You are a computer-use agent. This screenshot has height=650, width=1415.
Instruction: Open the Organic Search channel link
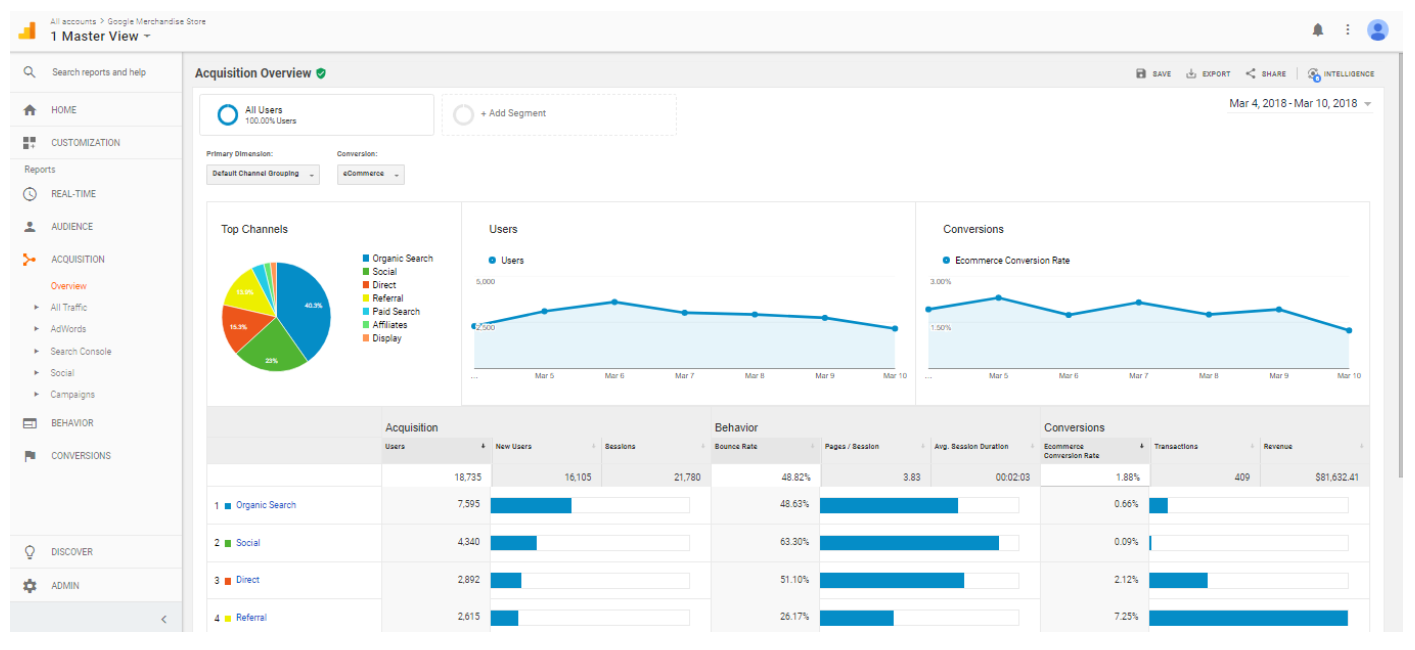266,506
